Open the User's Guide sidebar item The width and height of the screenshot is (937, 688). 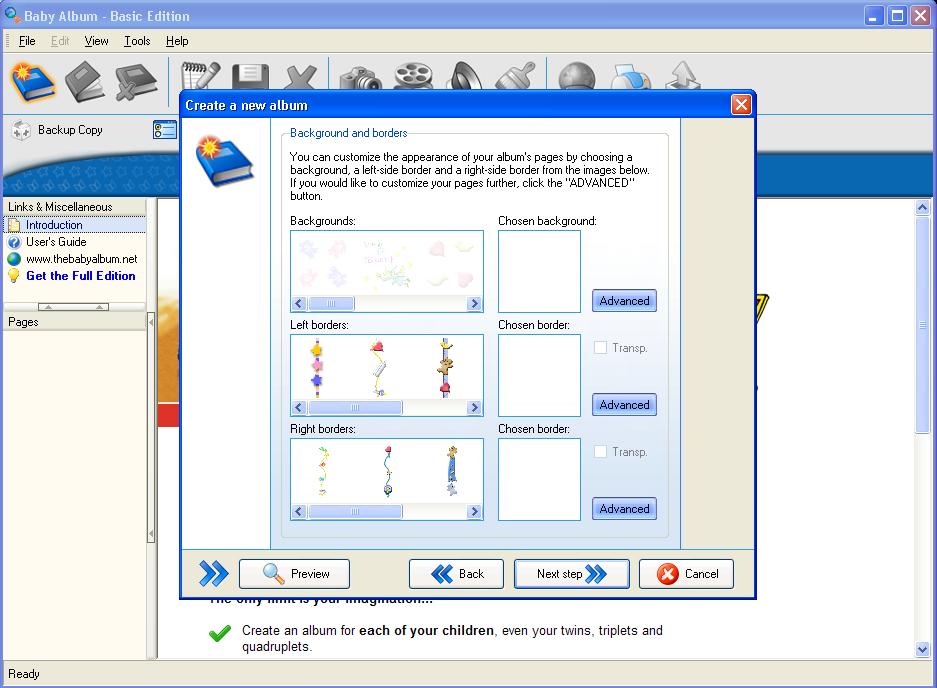56,242
